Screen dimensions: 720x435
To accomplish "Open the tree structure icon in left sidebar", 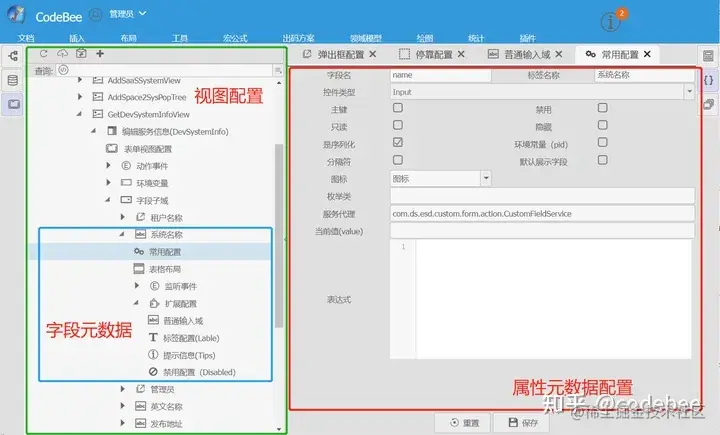I will [13, 56].
